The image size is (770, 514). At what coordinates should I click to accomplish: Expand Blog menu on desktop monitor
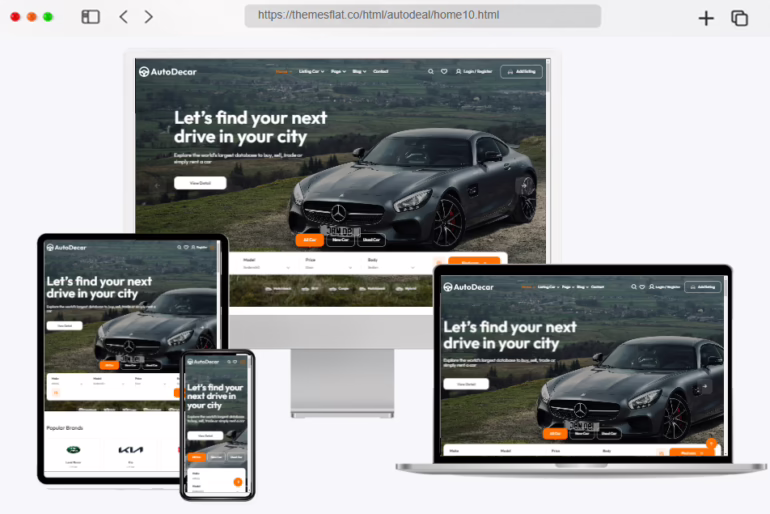pos(359,72)
